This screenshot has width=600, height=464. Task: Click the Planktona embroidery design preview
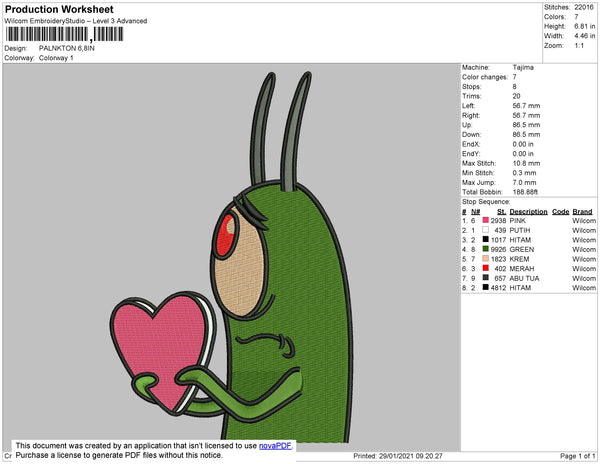click(232, 257)
